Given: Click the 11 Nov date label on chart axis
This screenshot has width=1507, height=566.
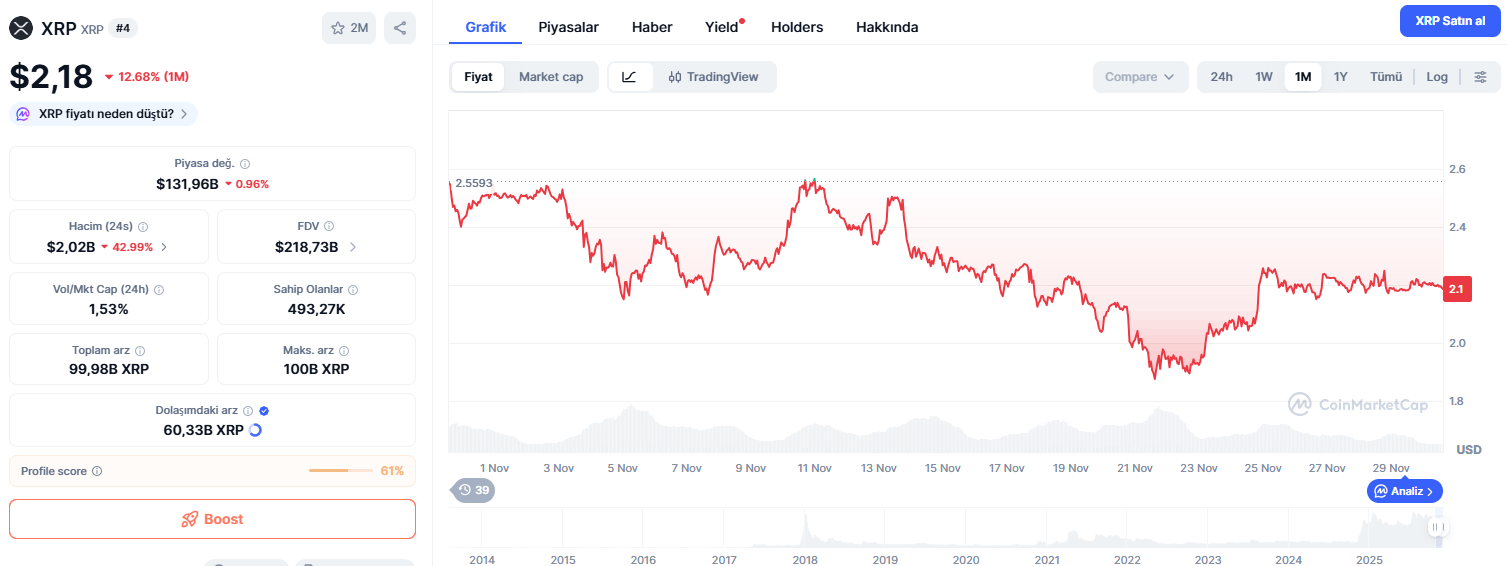Looking at the screenshot, I should point(814,468).
